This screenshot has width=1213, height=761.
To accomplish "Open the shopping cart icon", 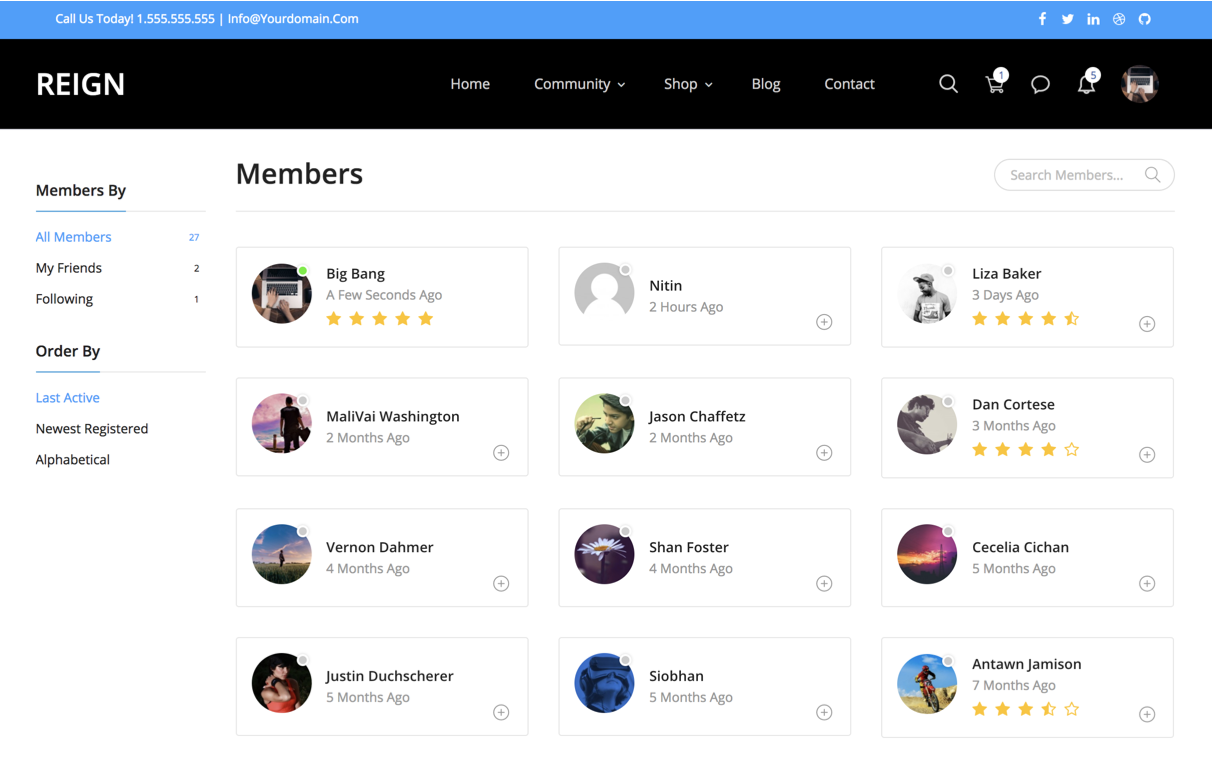I will coord(995,84).
